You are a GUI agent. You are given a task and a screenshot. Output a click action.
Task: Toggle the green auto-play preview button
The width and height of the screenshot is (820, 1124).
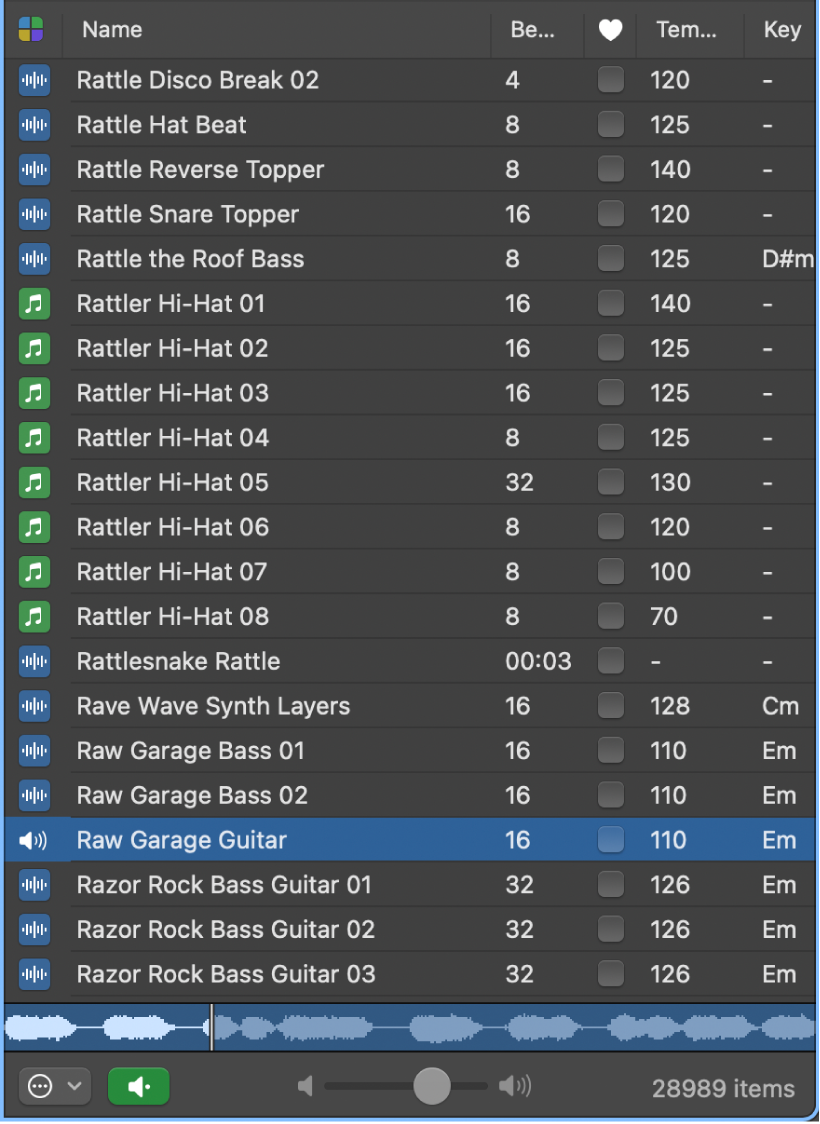[x=139, y=1087]
